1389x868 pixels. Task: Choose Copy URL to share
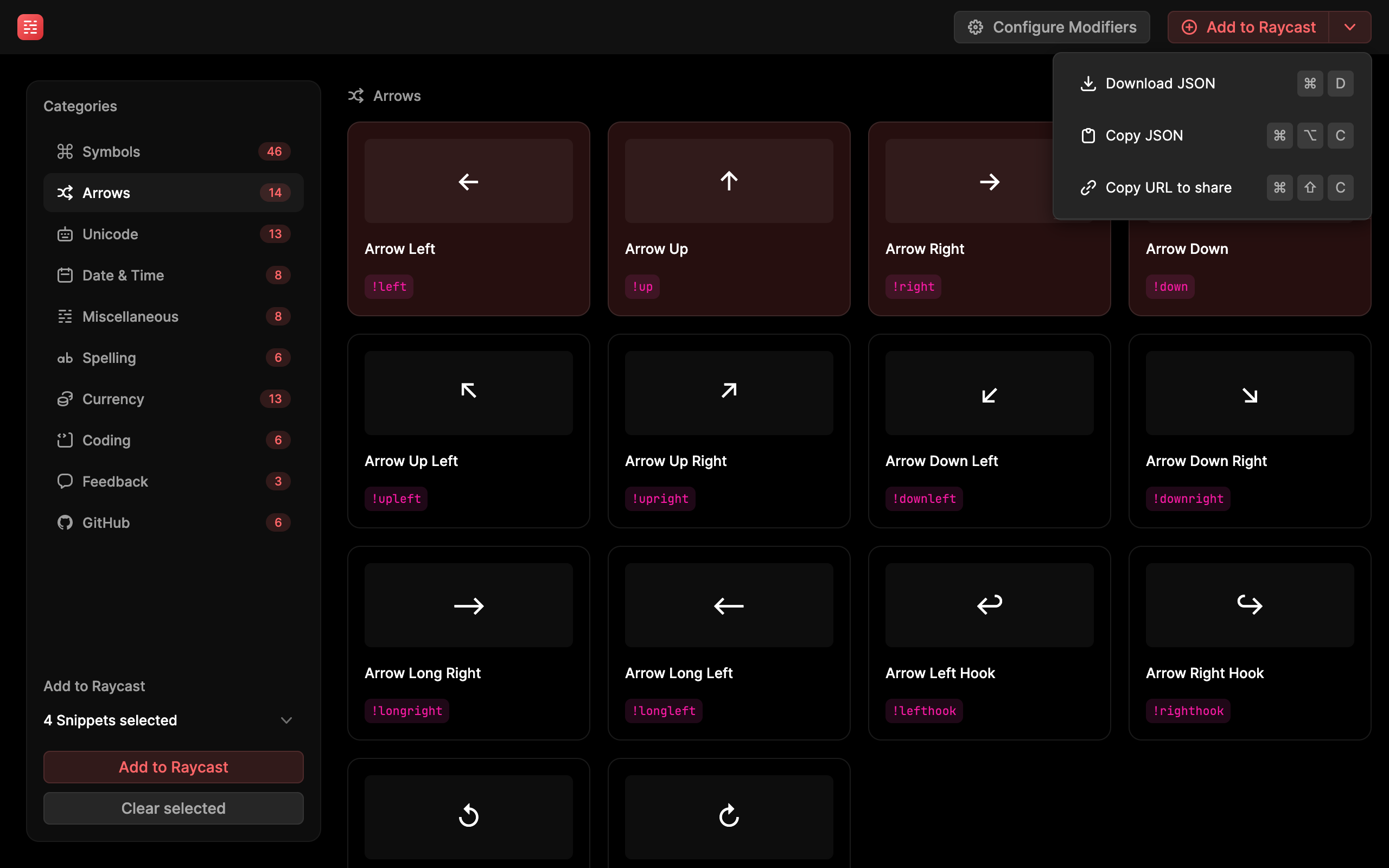(1168, 188)
